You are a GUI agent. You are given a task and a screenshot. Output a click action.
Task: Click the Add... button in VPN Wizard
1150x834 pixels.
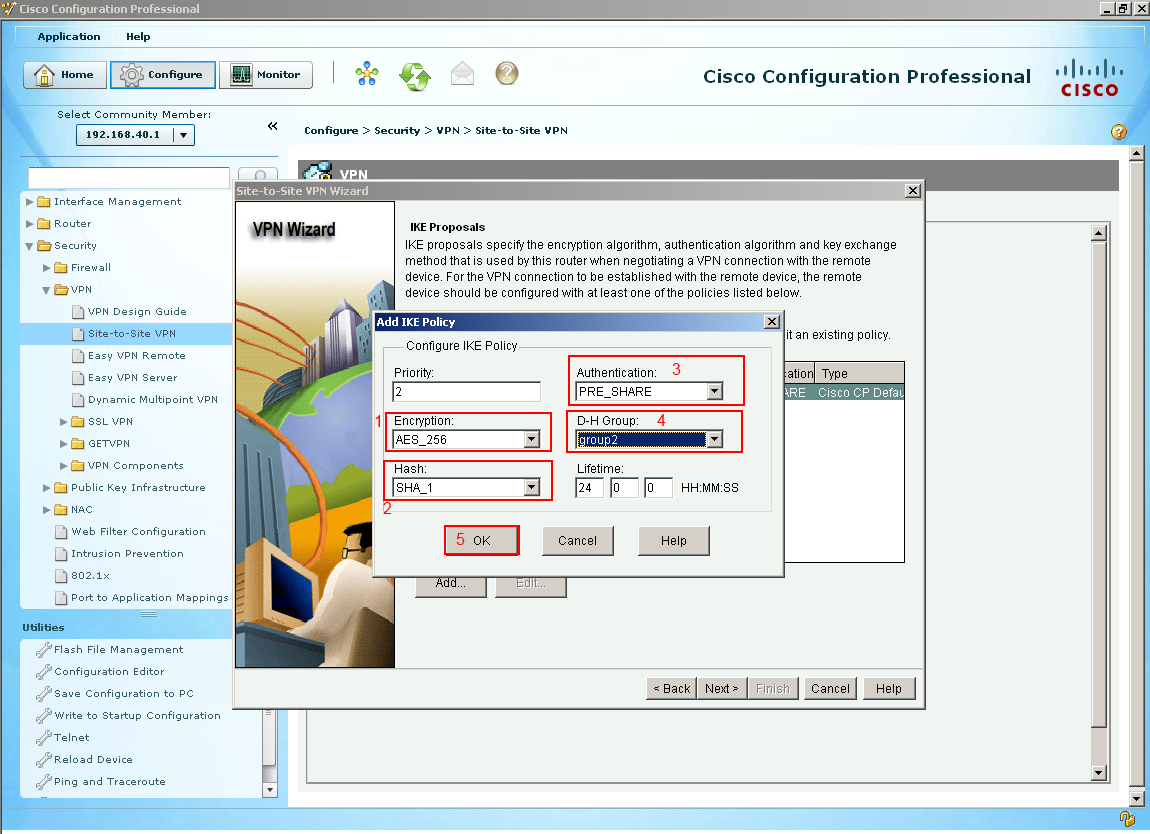coord(450,585)
